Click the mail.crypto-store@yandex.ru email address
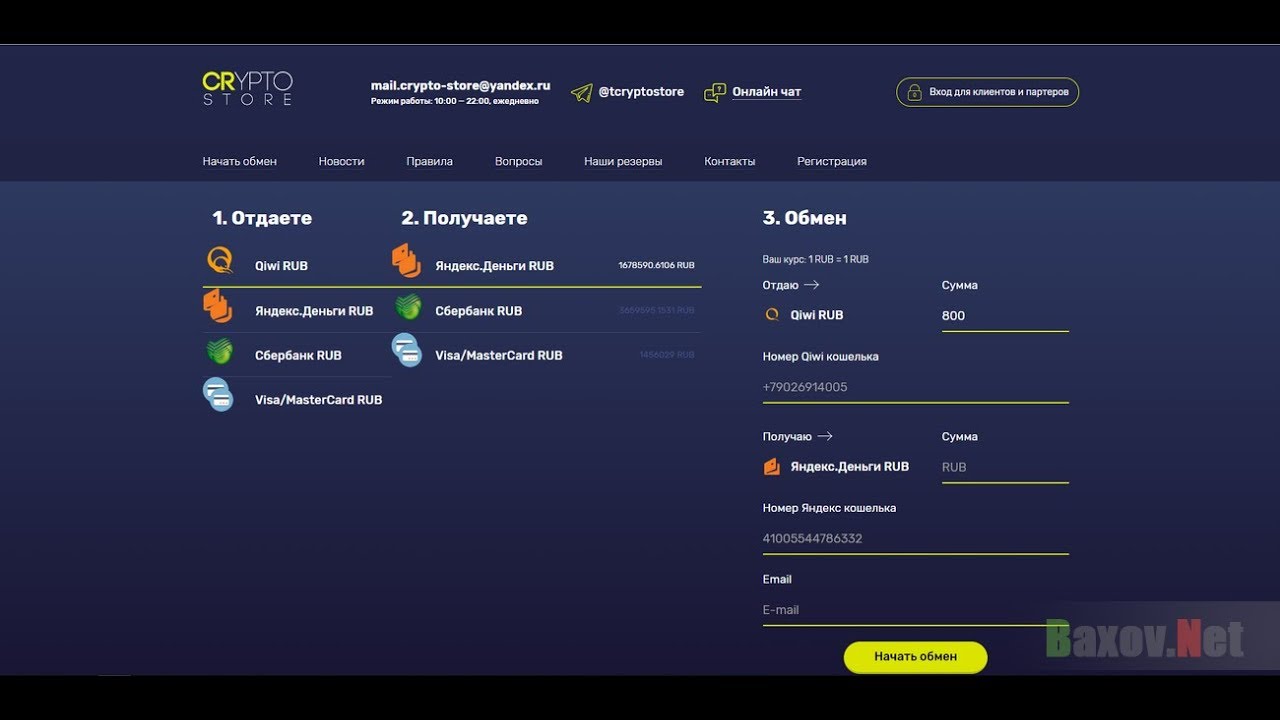1280x720 pixels. 461,86
